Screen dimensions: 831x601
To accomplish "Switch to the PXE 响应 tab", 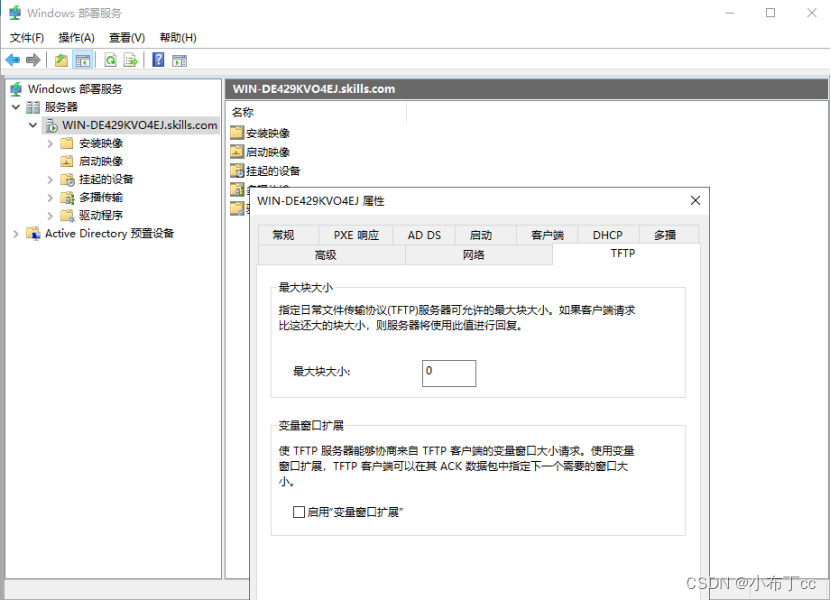I will pos(356,235).
